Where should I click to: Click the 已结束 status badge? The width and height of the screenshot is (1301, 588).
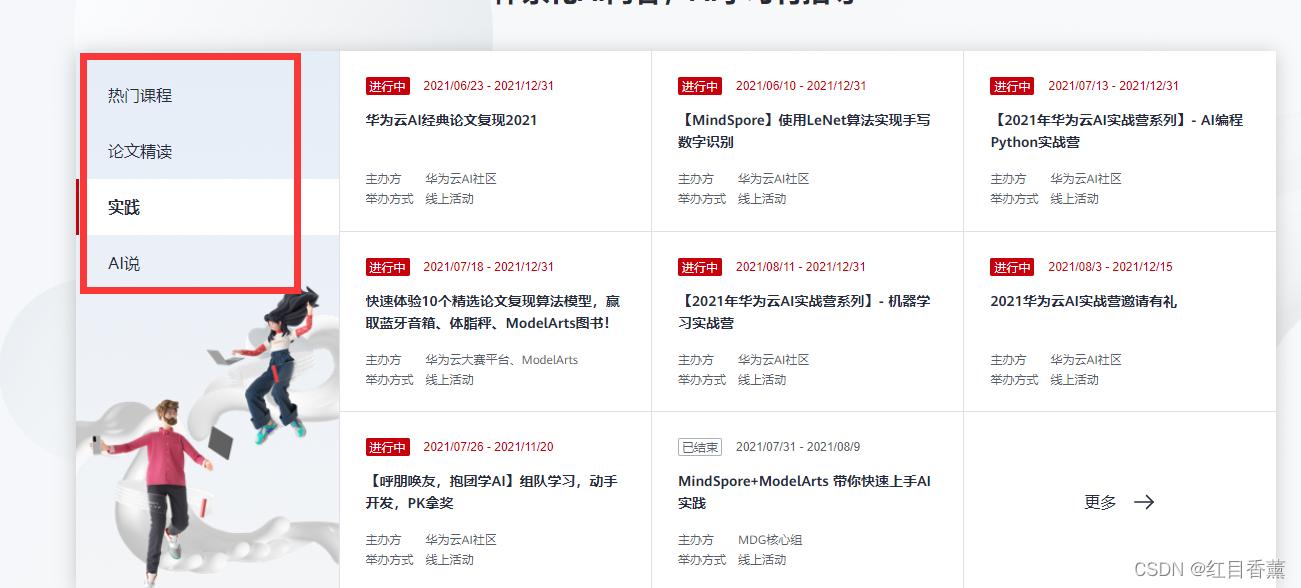tap(700, 447)
